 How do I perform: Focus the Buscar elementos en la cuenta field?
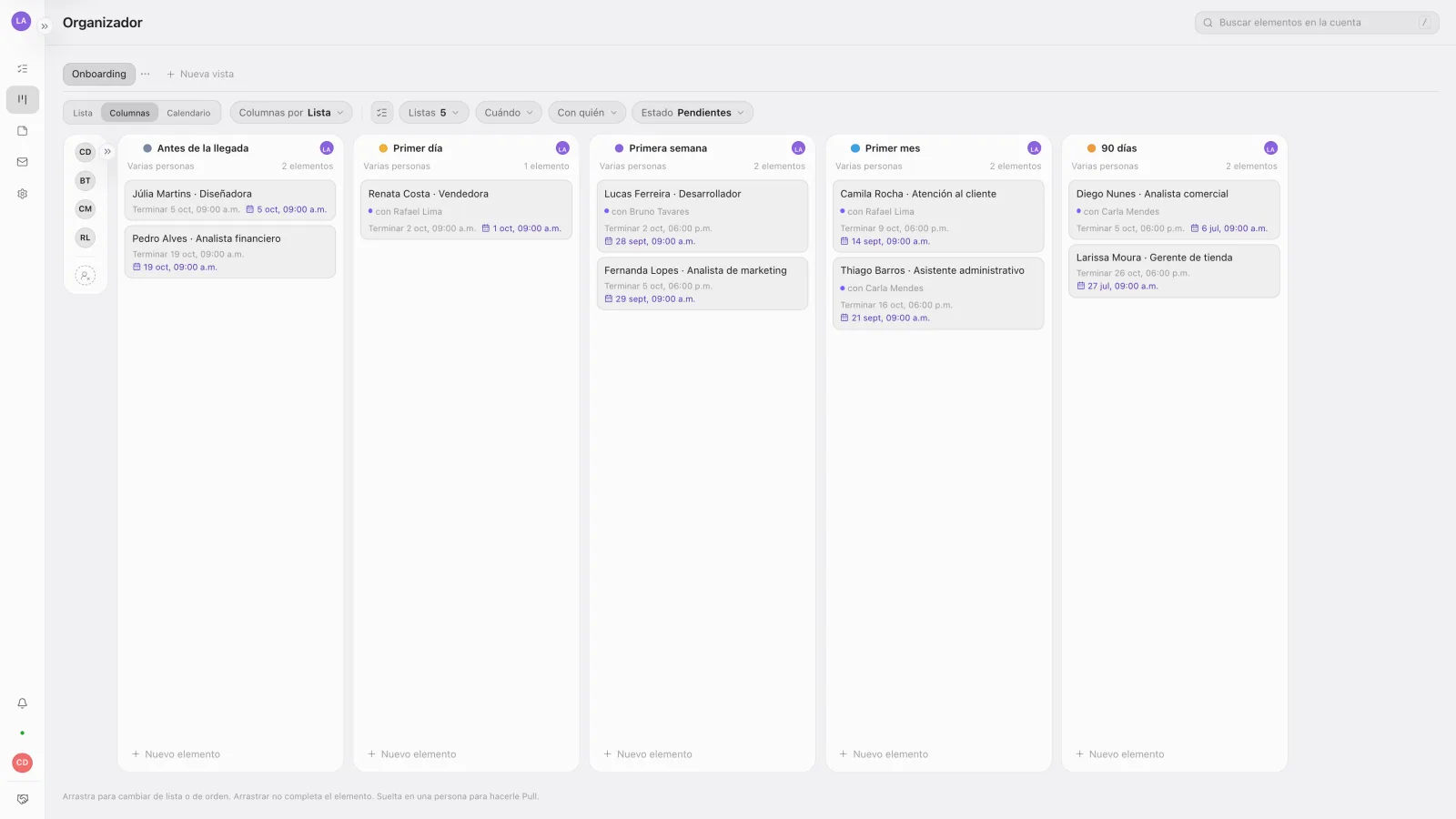pos(1317,23)
